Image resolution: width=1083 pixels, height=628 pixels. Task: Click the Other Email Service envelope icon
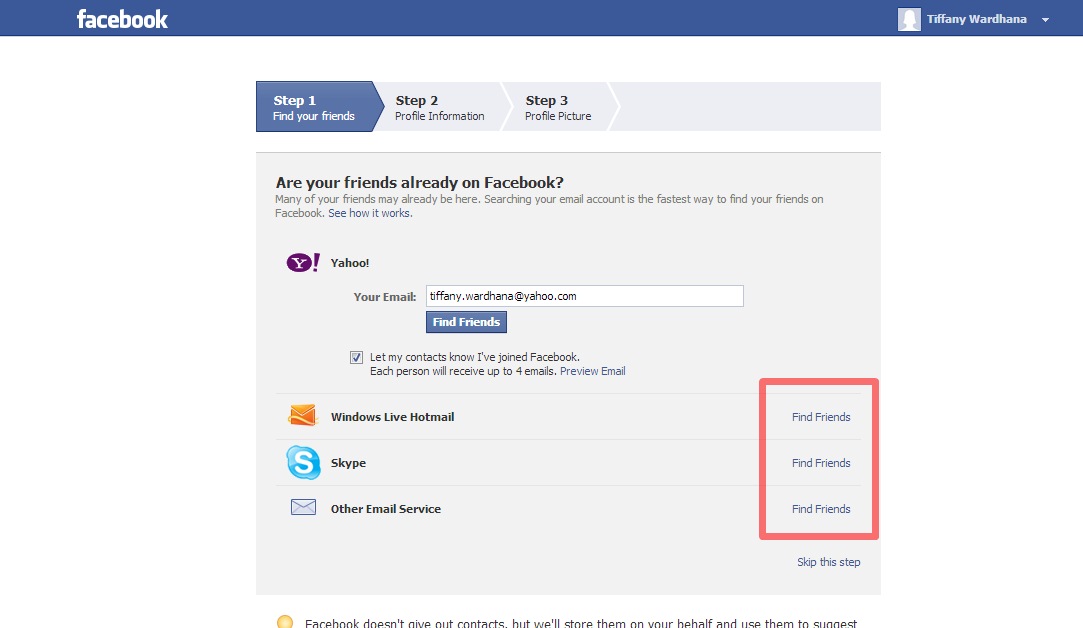coord(303,507)
